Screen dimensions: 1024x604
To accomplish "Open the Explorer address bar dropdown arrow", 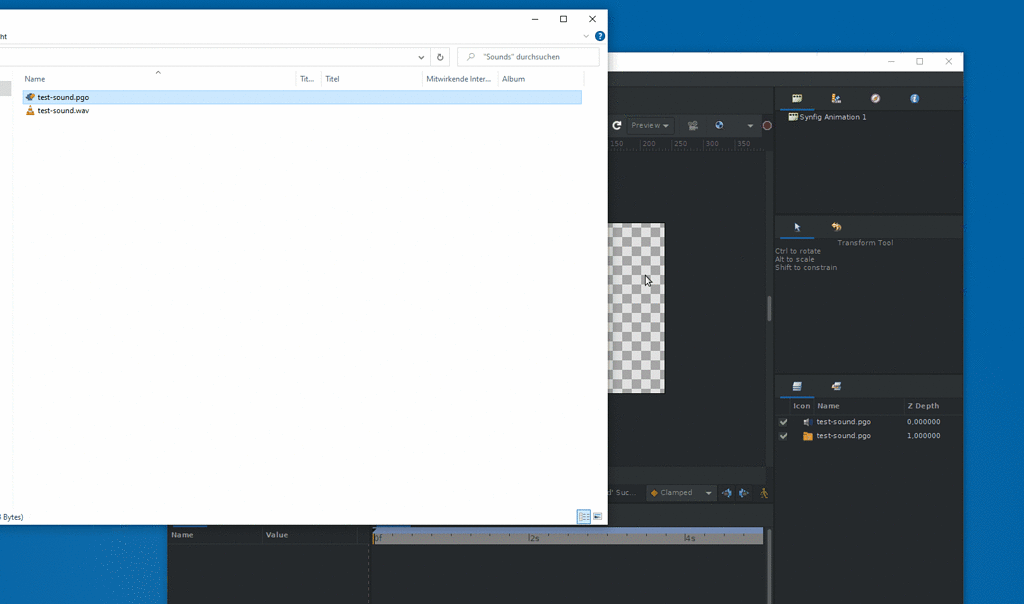I will 421,57.
